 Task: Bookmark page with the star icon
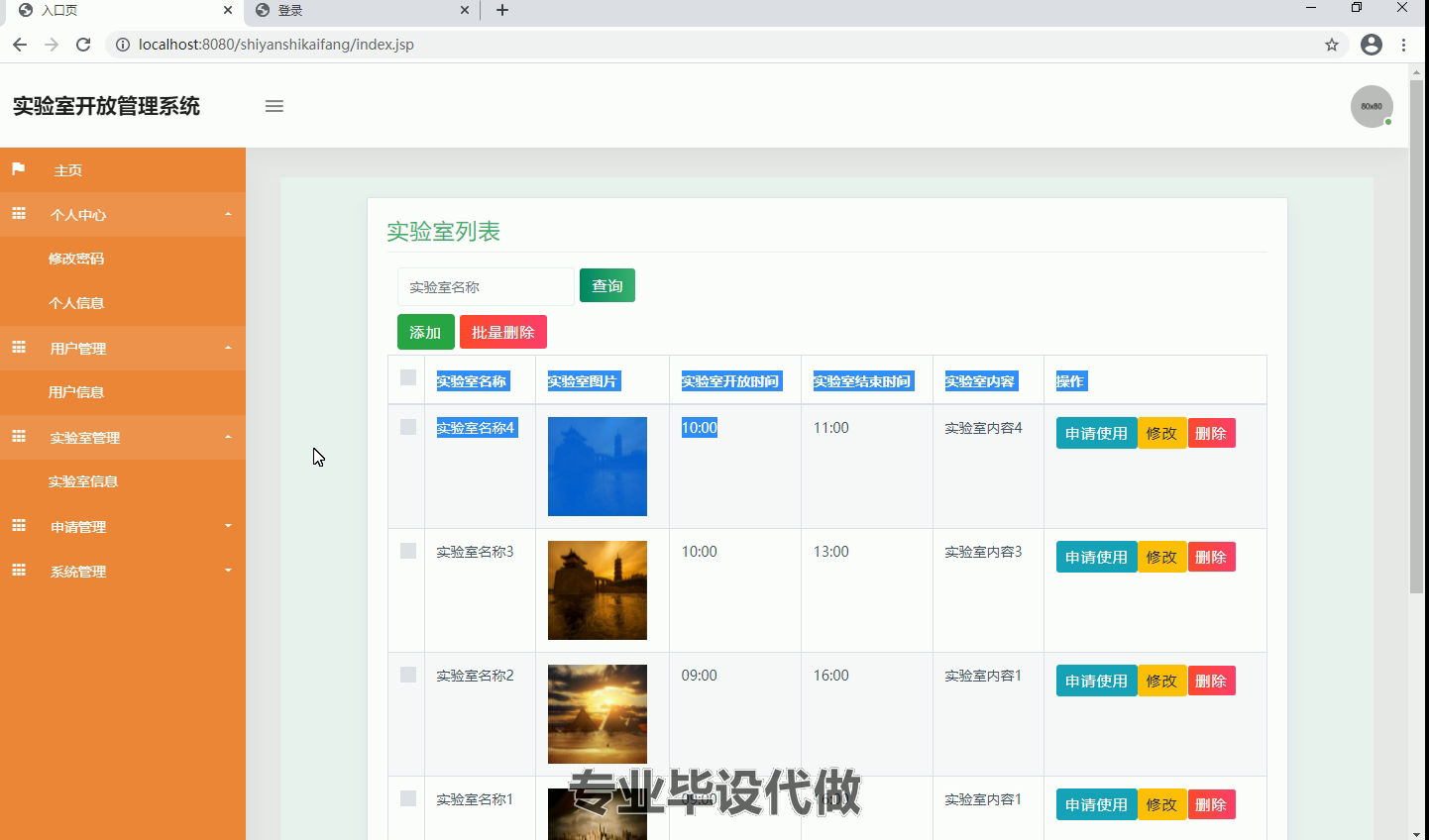coord(1332,45)
